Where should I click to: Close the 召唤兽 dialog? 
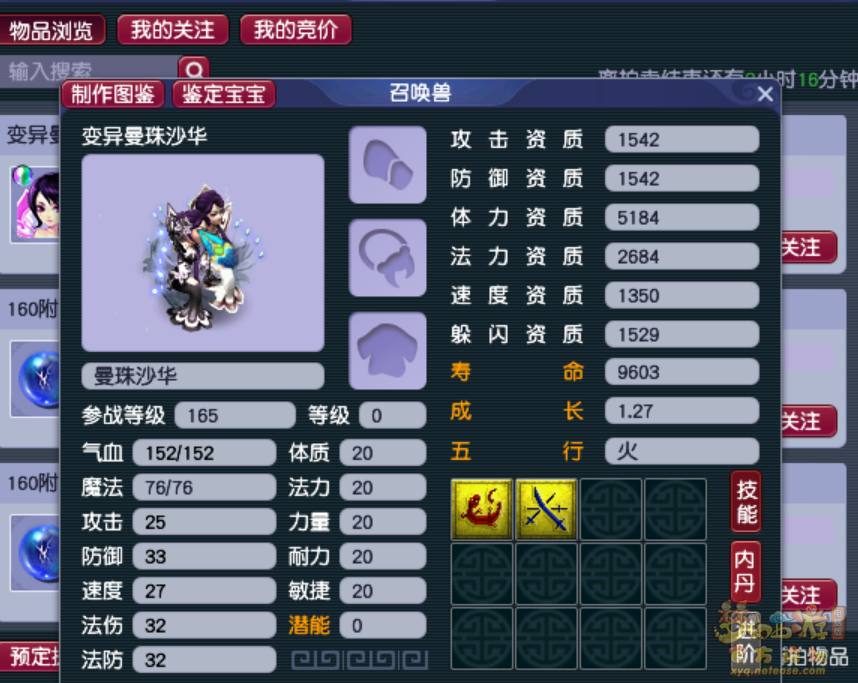tap(765, 94)
